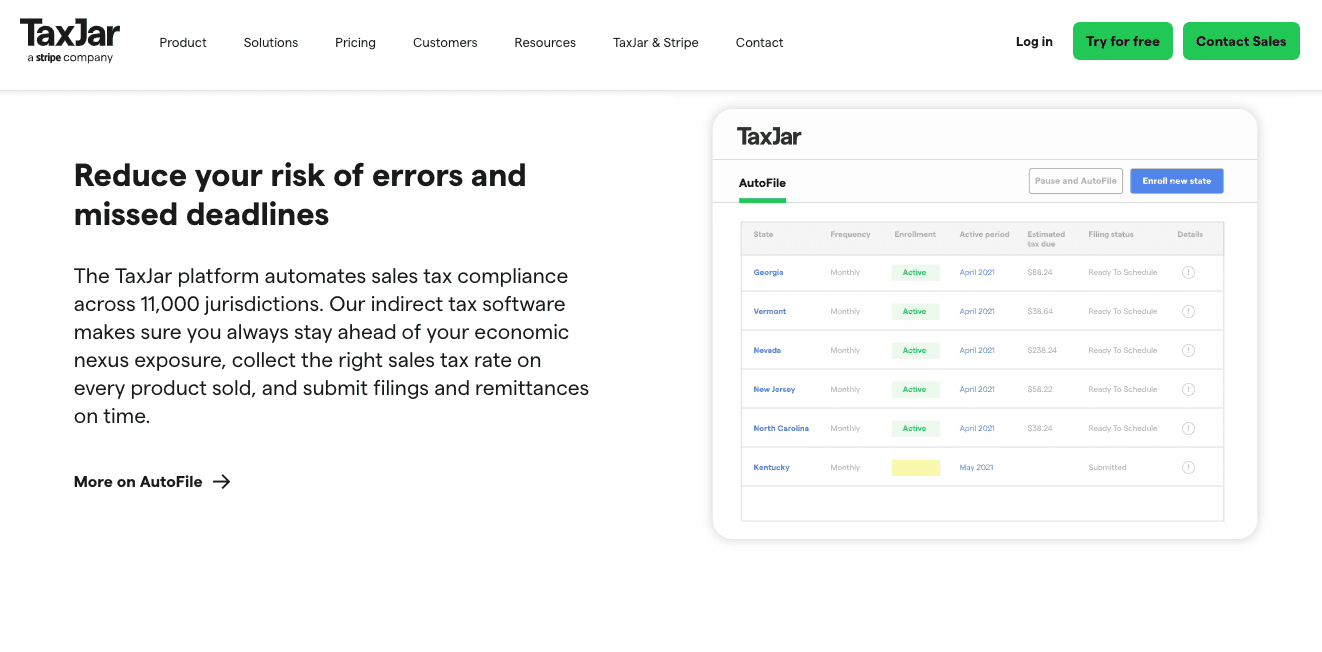
Task: Click the Active badge in the New Jersey row
Action: pos(915,389)
